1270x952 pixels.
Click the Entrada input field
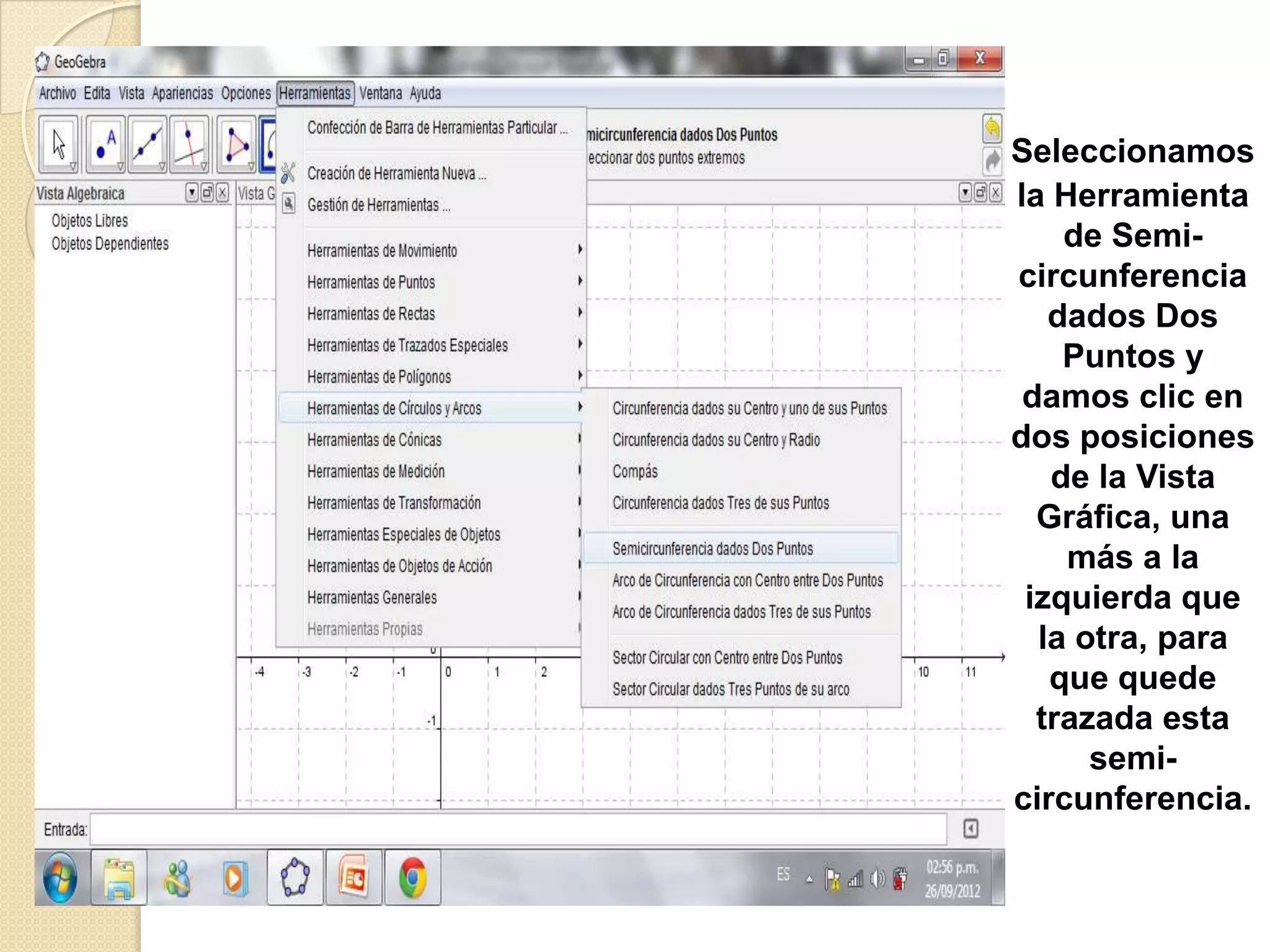(x=518, y=829)
